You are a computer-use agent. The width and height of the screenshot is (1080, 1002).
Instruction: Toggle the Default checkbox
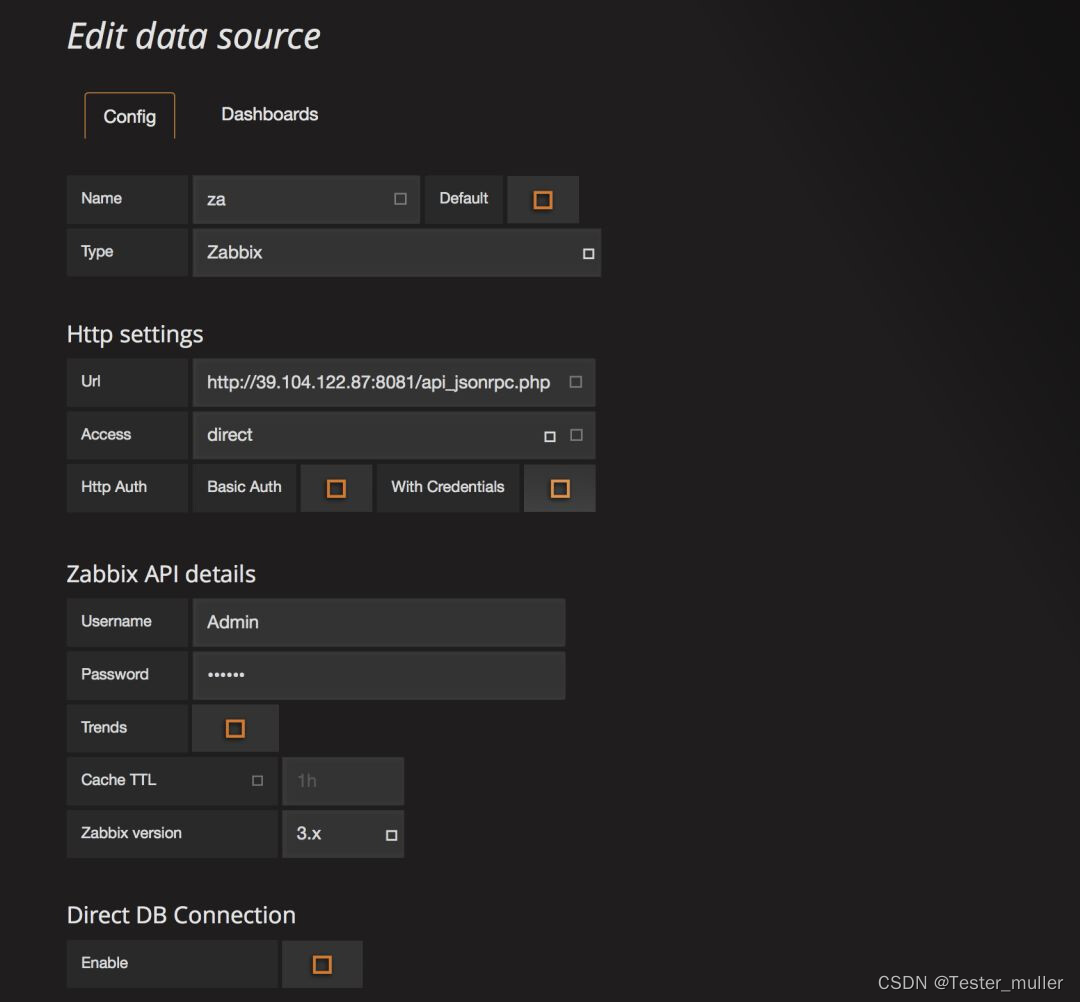pyautogui.click(x=543, y=200)
